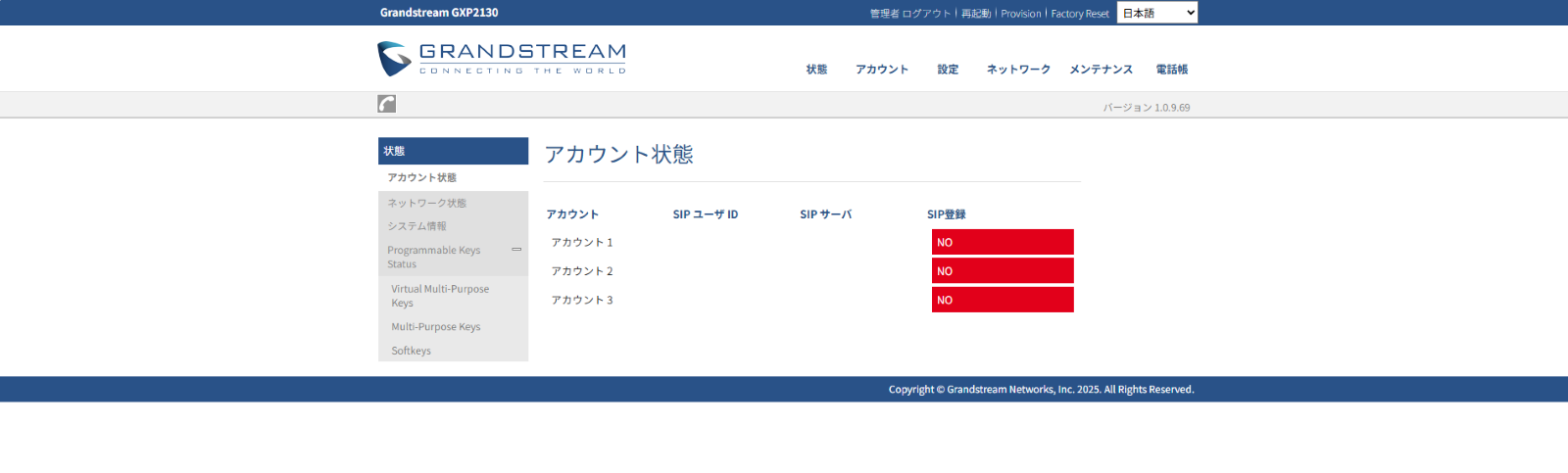Open Multi-Purpose Keys sidebar item

[436, 327]
